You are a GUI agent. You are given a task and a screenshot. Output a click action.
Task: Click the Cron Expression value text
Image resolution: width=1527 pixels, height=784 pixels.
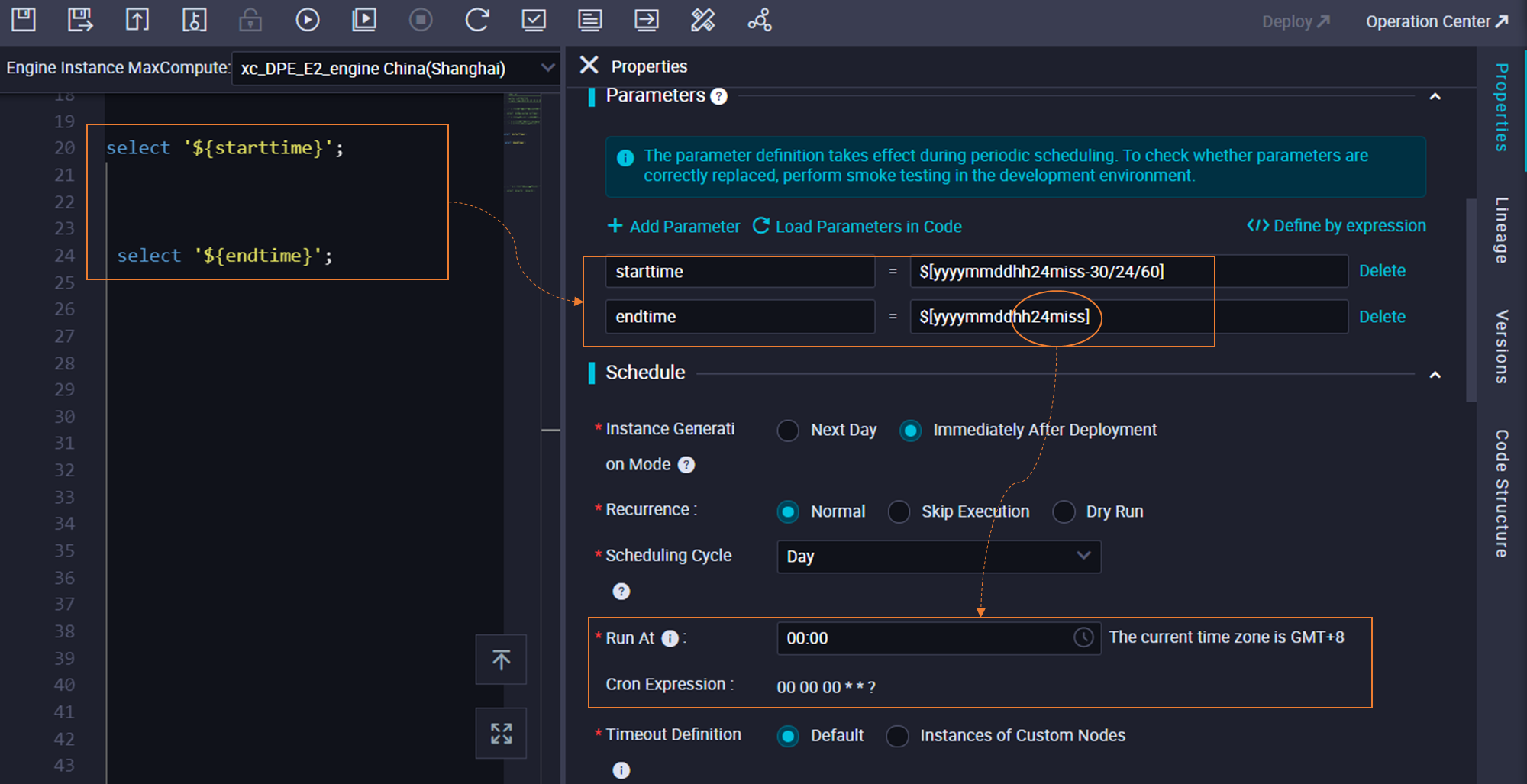pos(826,687)
